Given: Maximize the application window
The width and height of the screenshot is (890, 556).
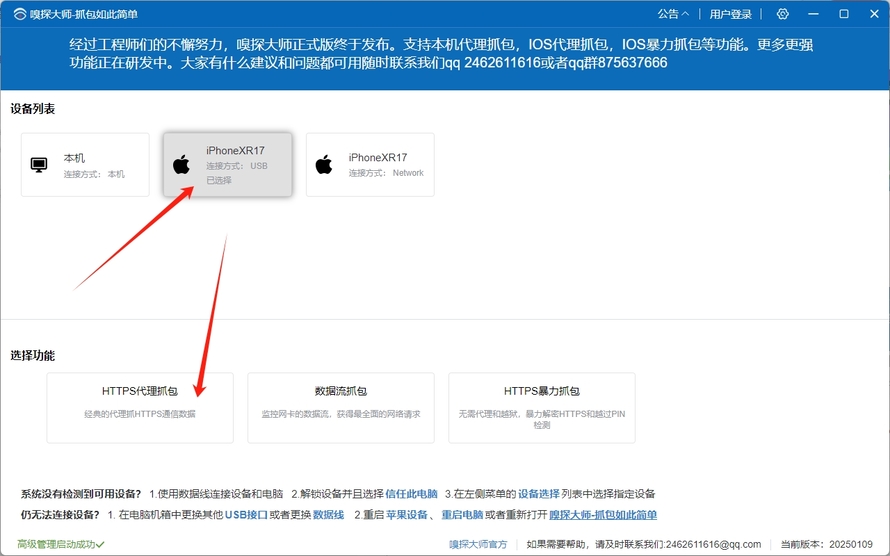Looking at the screenshot, I should pyautogui.click(x=844, y=14).
